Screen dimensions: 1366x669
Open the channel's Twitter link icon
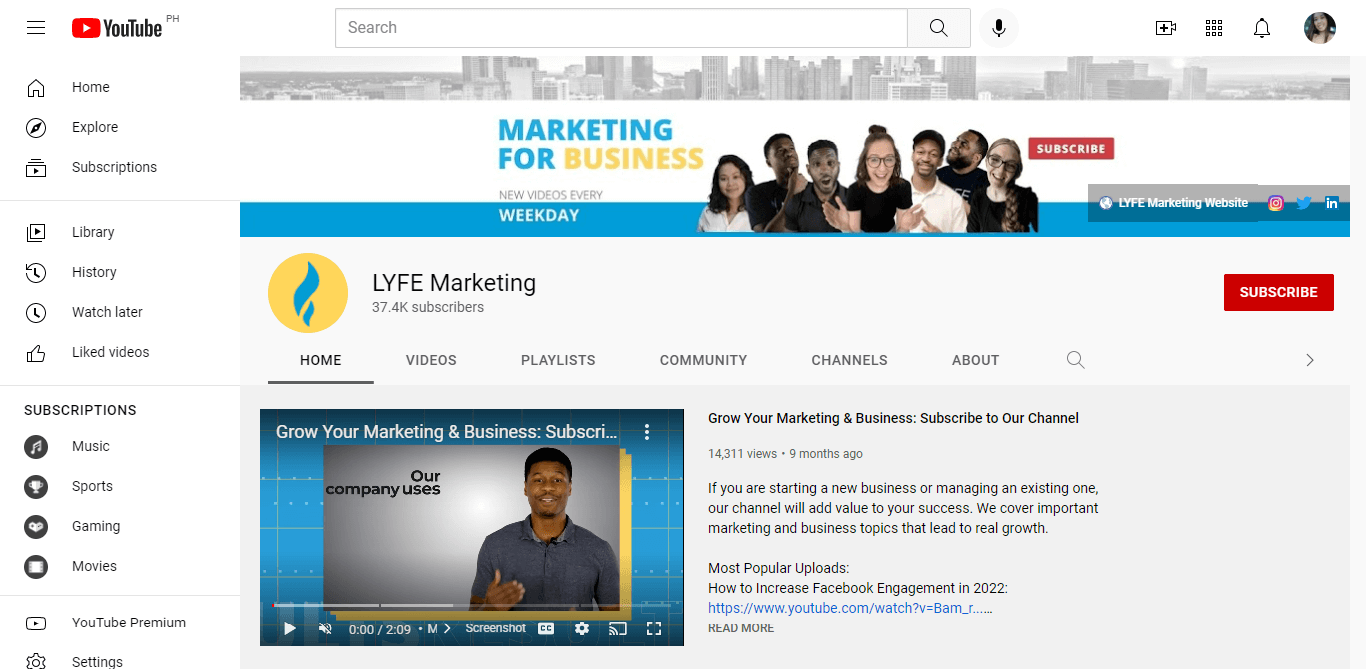click(x=1304, y=203)
